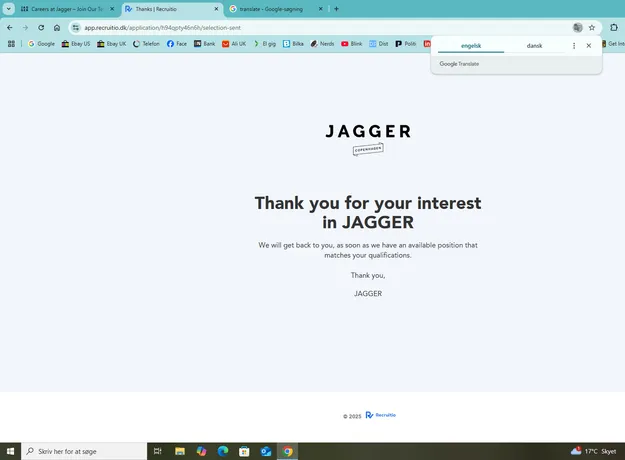This screenshot has width=625, height=460.
Task: Open the Windows Start menu
Action: point(10,451)
